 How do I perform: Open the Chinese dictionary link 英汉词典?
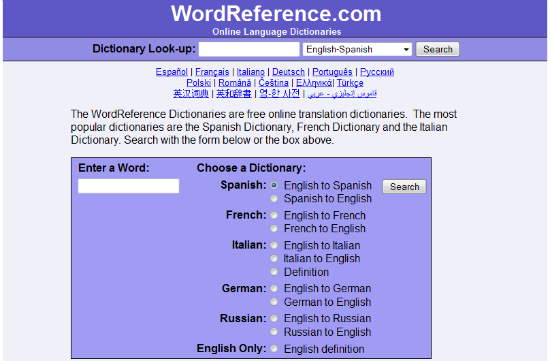coord(191,94)
